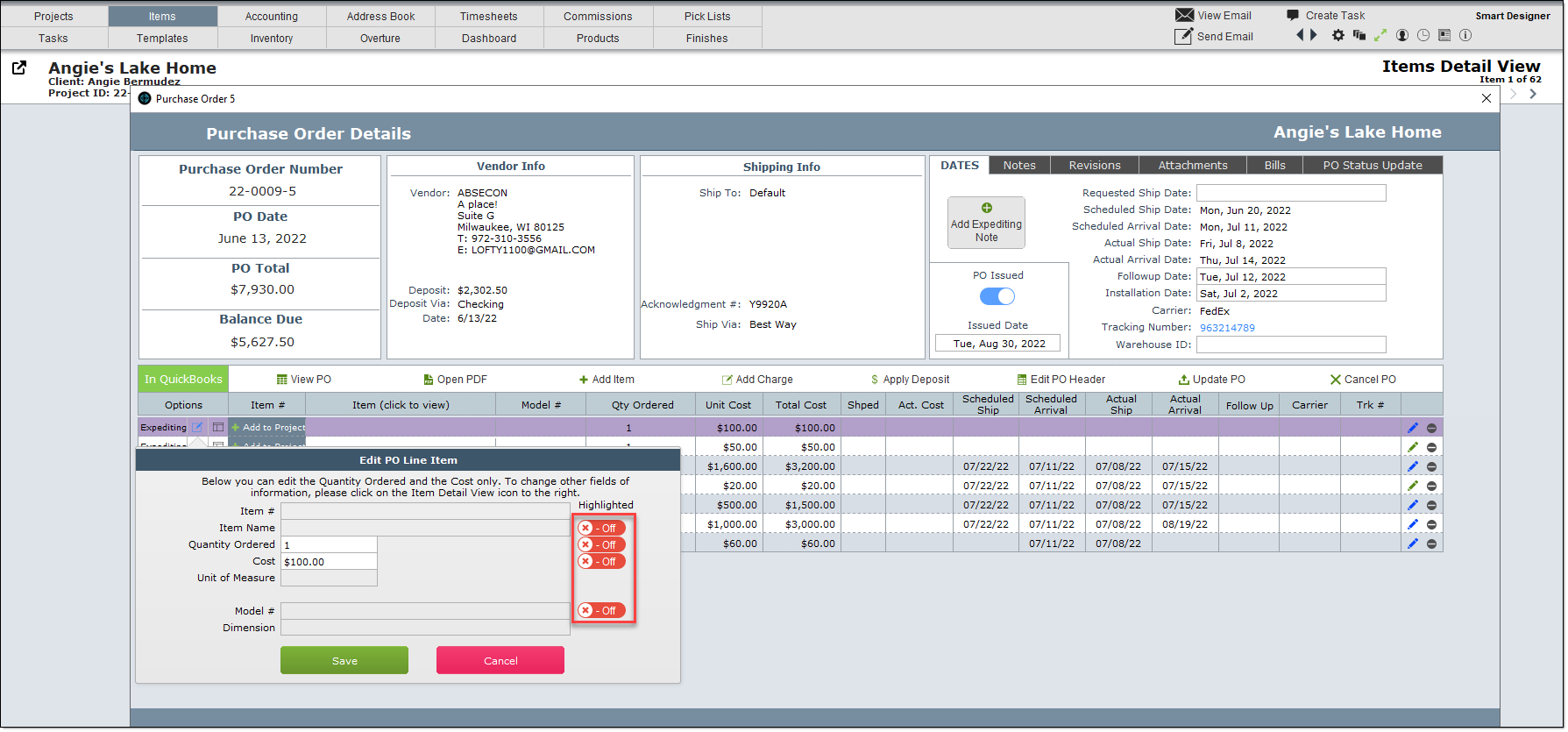This screenshot has width=1568, height=732.
Task: Click the blue pencil icon on the $60.00 row
Action: click(x=1413, y=544)
